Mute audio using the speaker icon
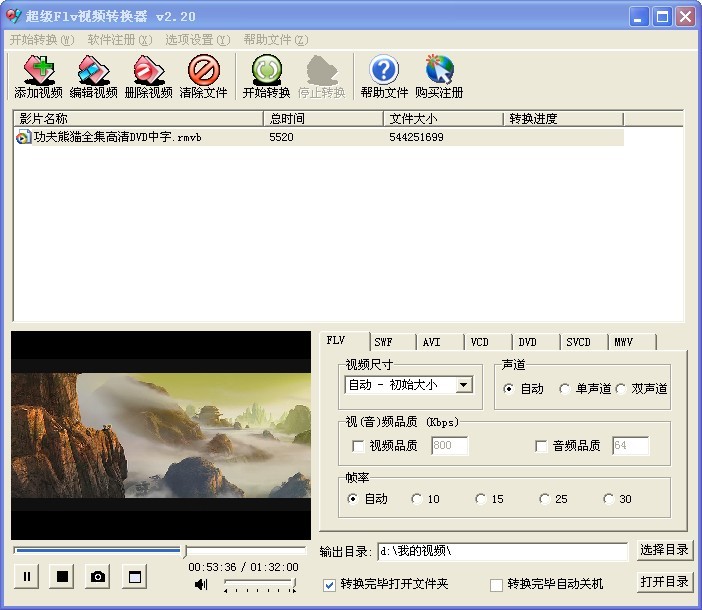This screenshot has width=702, height=610. pyautogui.click(x=201, y=584)
